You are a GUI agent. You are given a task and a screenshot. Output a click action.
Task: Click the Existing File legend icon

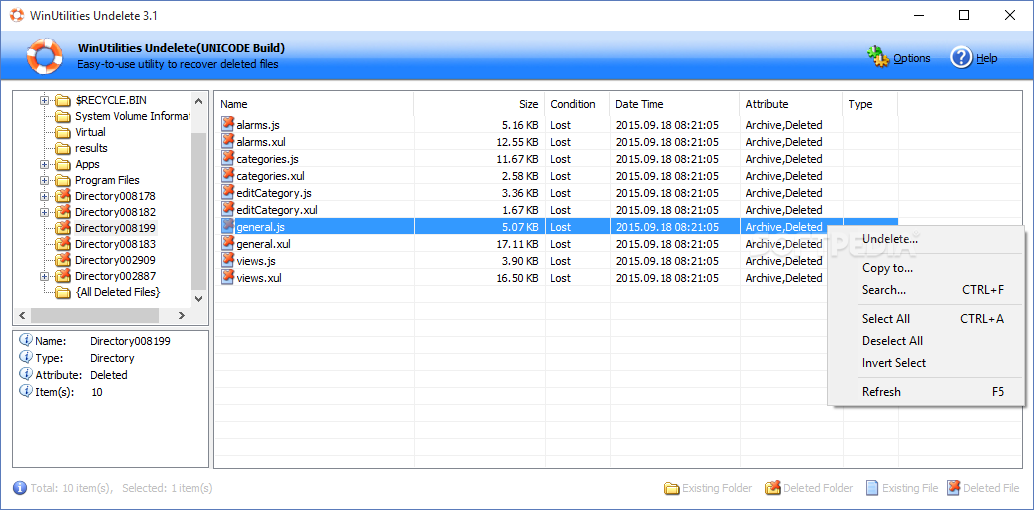click(872, 488)
